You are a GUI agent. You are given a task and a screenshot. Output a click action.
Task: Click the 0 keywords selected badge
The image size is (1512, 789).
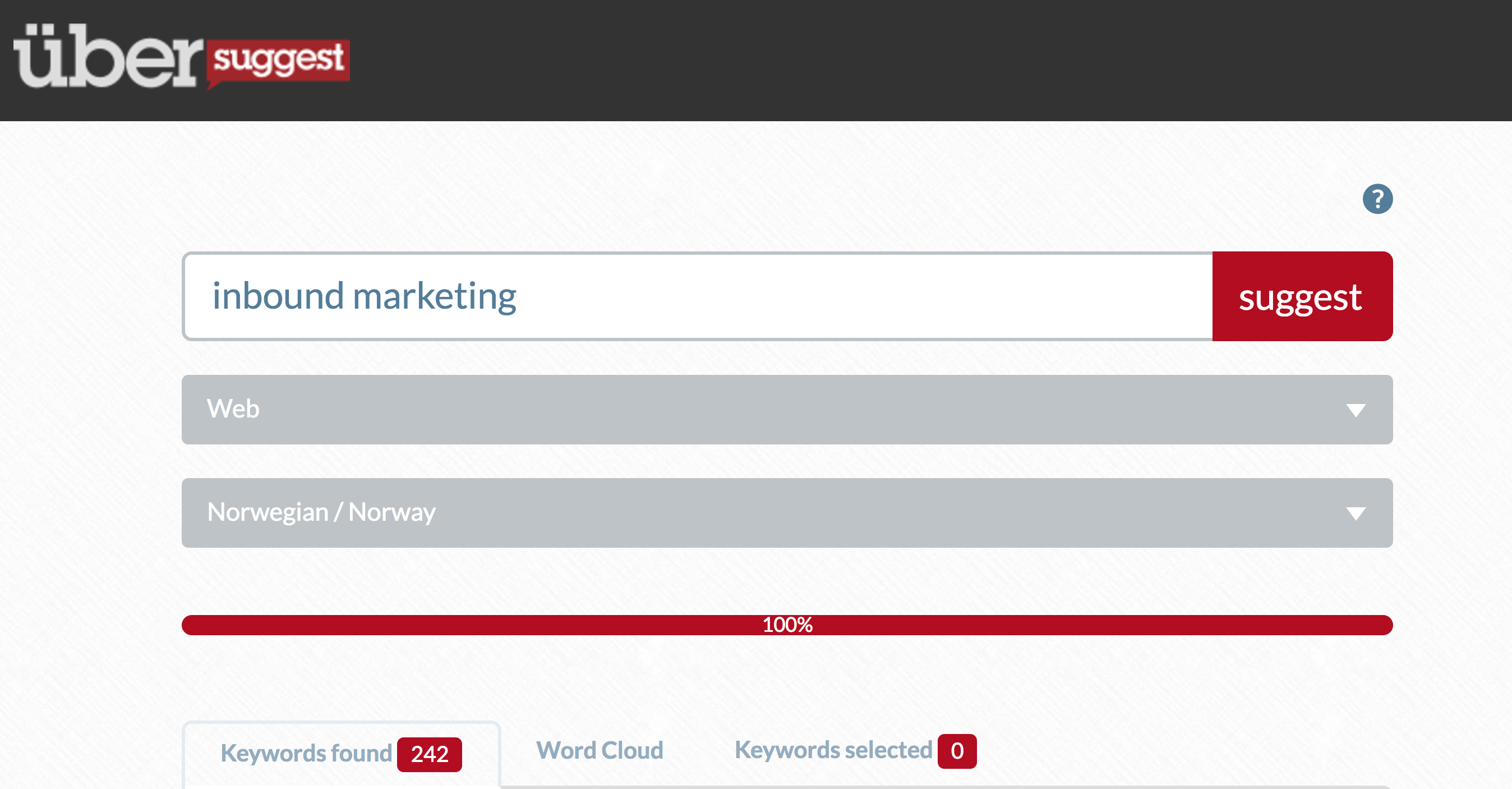(x=957, y=751)
